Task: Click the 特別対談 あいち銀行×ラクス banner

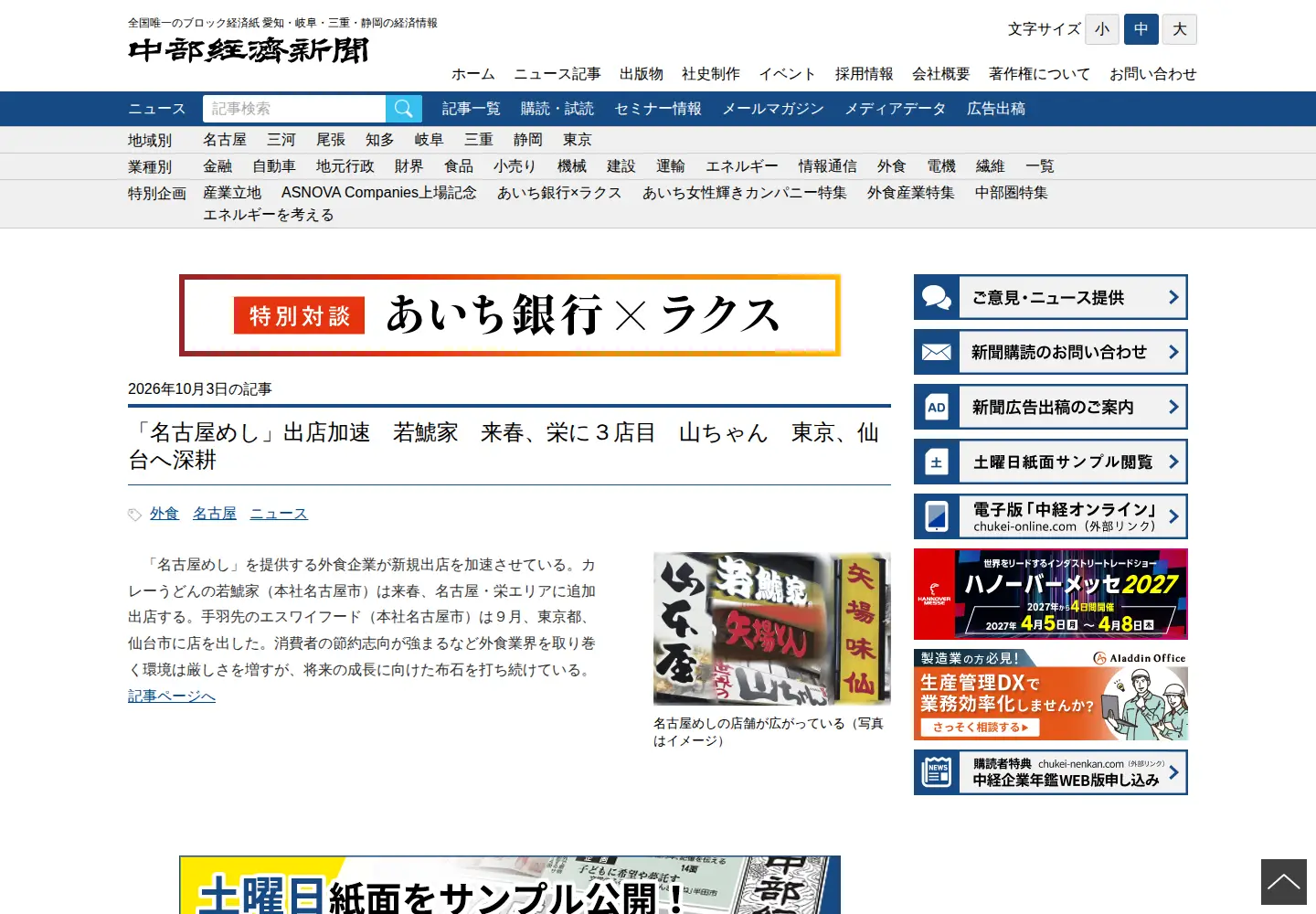Action: tap(510, 315)
